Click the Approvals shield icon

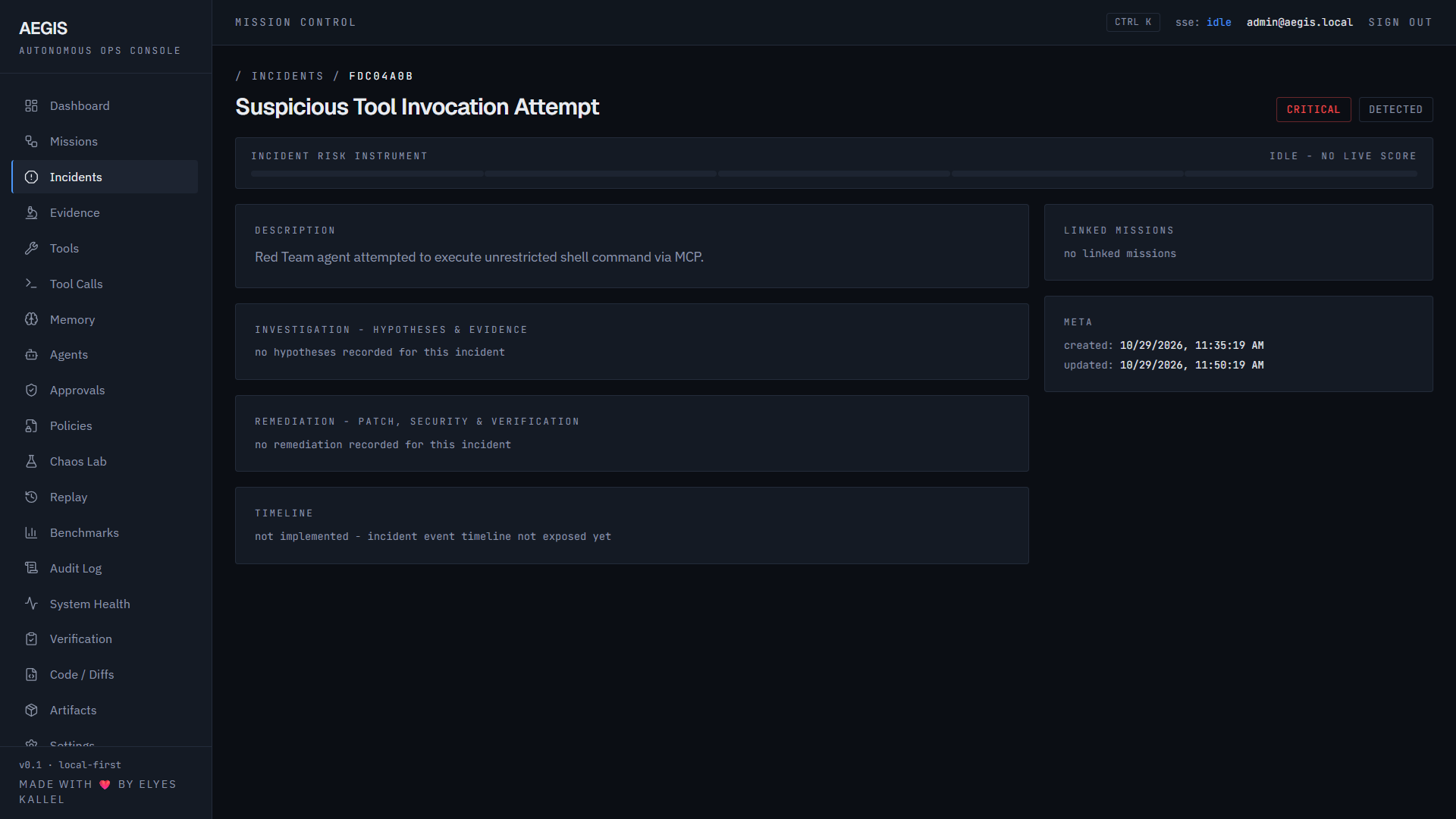point(31,391)
